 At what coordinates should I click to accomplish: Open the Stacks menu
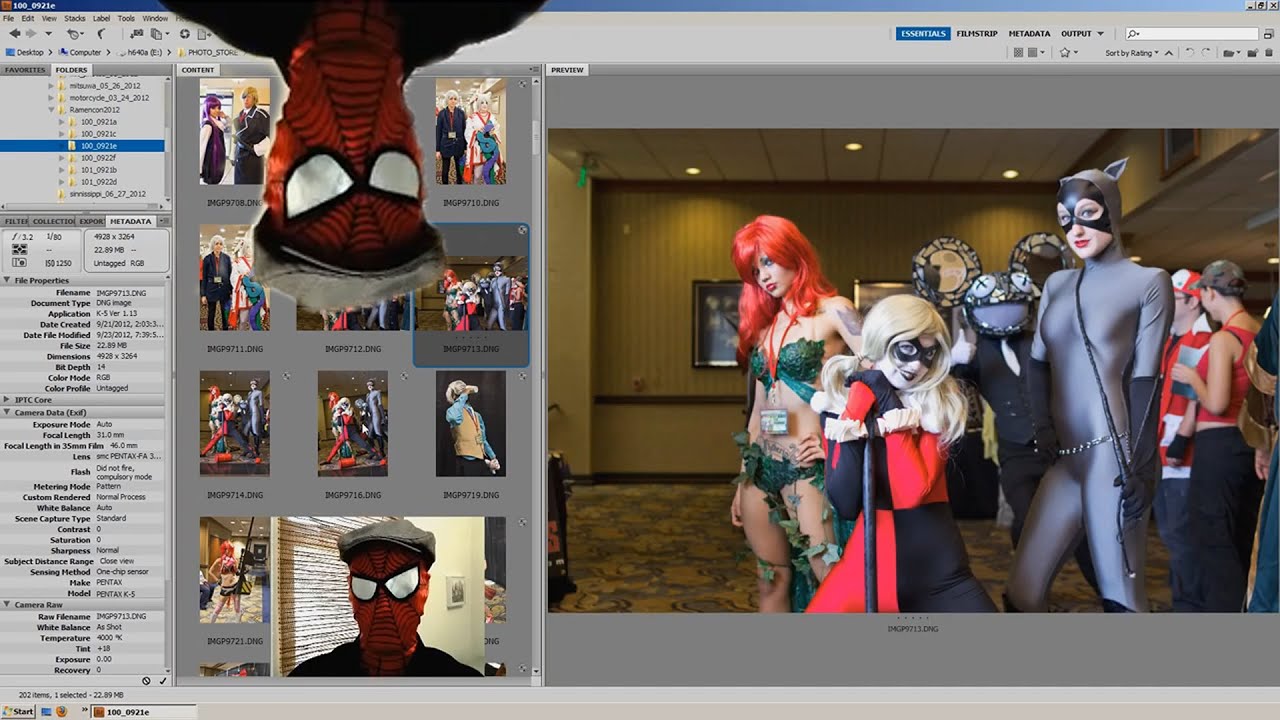coord(74,18)
